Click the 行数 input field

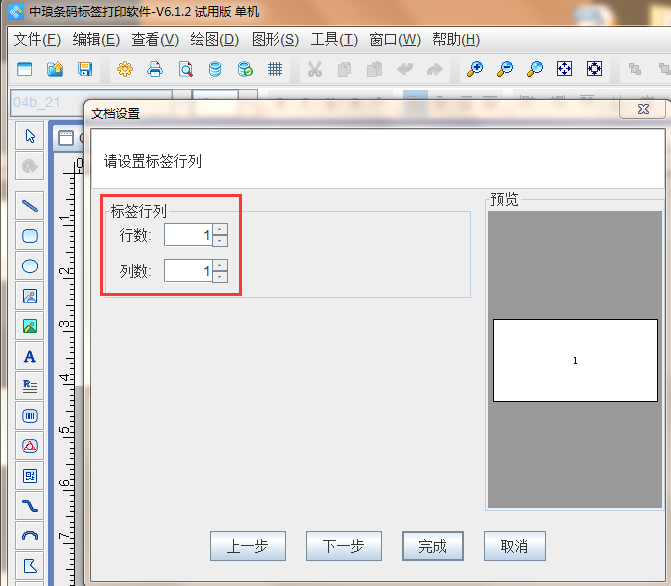click(188, 235)
